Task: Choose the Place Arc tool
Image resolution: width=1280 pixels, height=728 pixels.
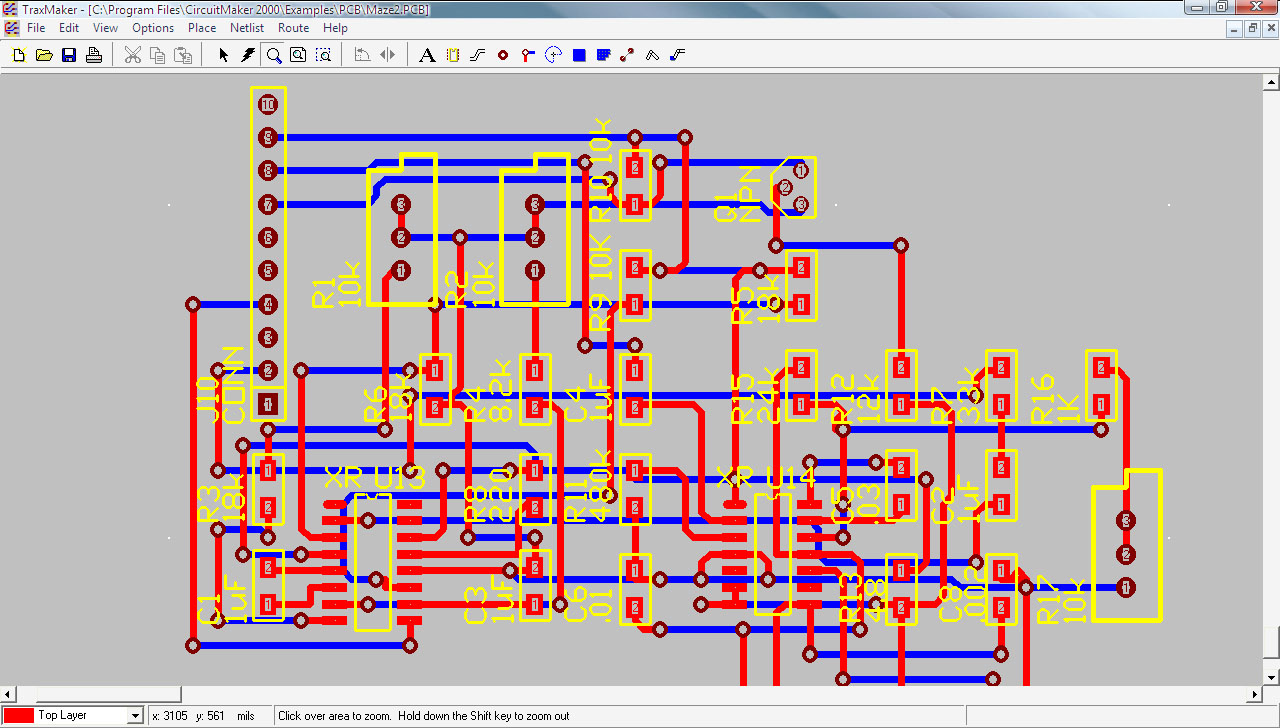Action: (x=551, y=55)
